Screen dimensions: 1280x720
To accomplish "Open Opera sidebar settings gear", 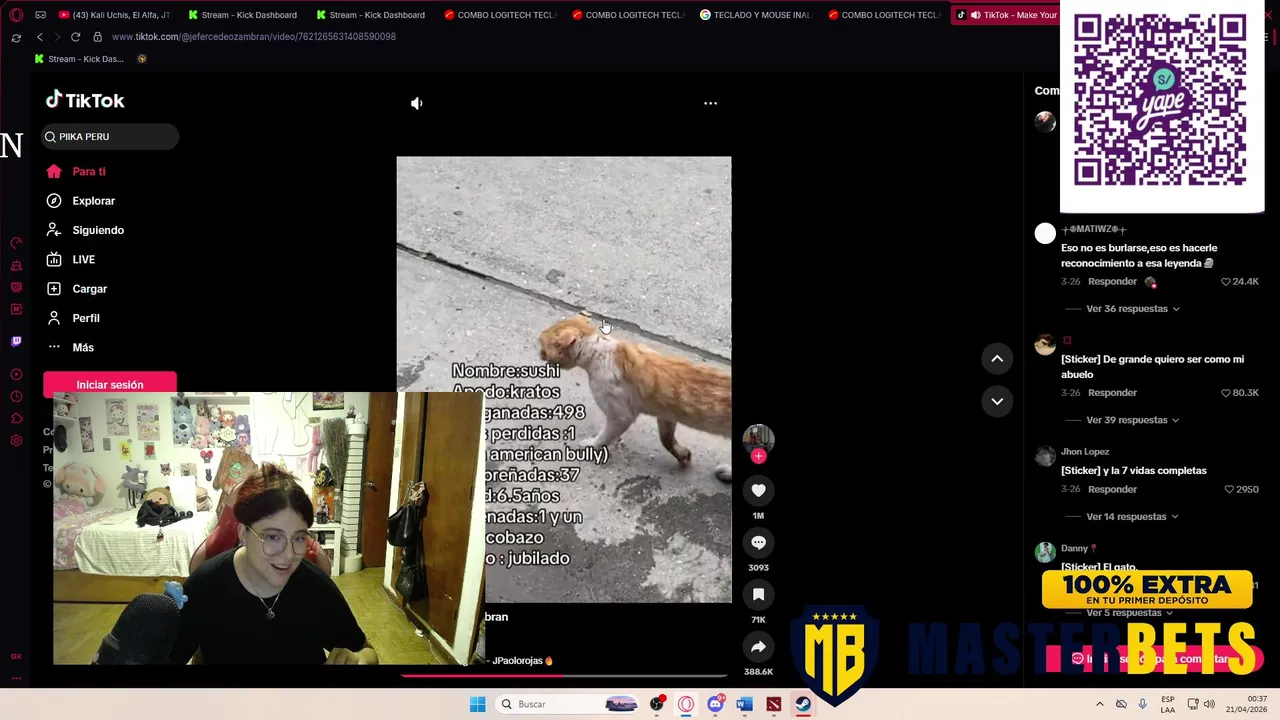I will tap(16, 441).
